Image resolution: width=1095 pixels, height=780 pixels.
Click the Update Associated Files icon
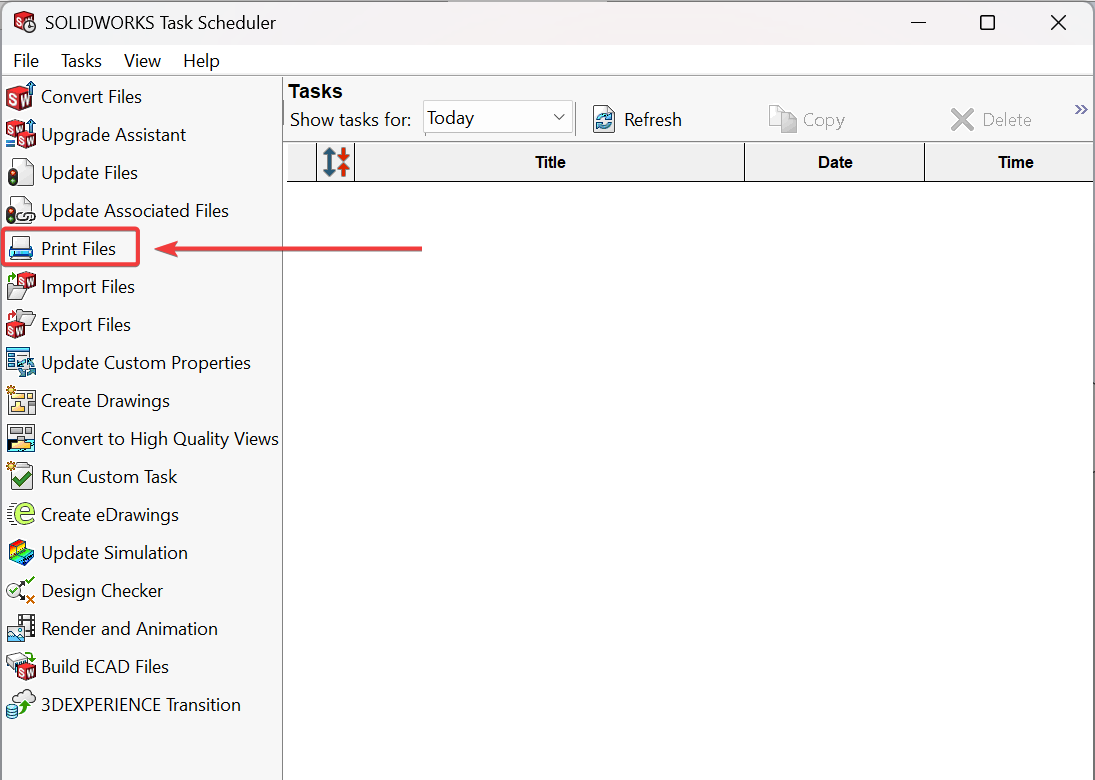(20, 210)
